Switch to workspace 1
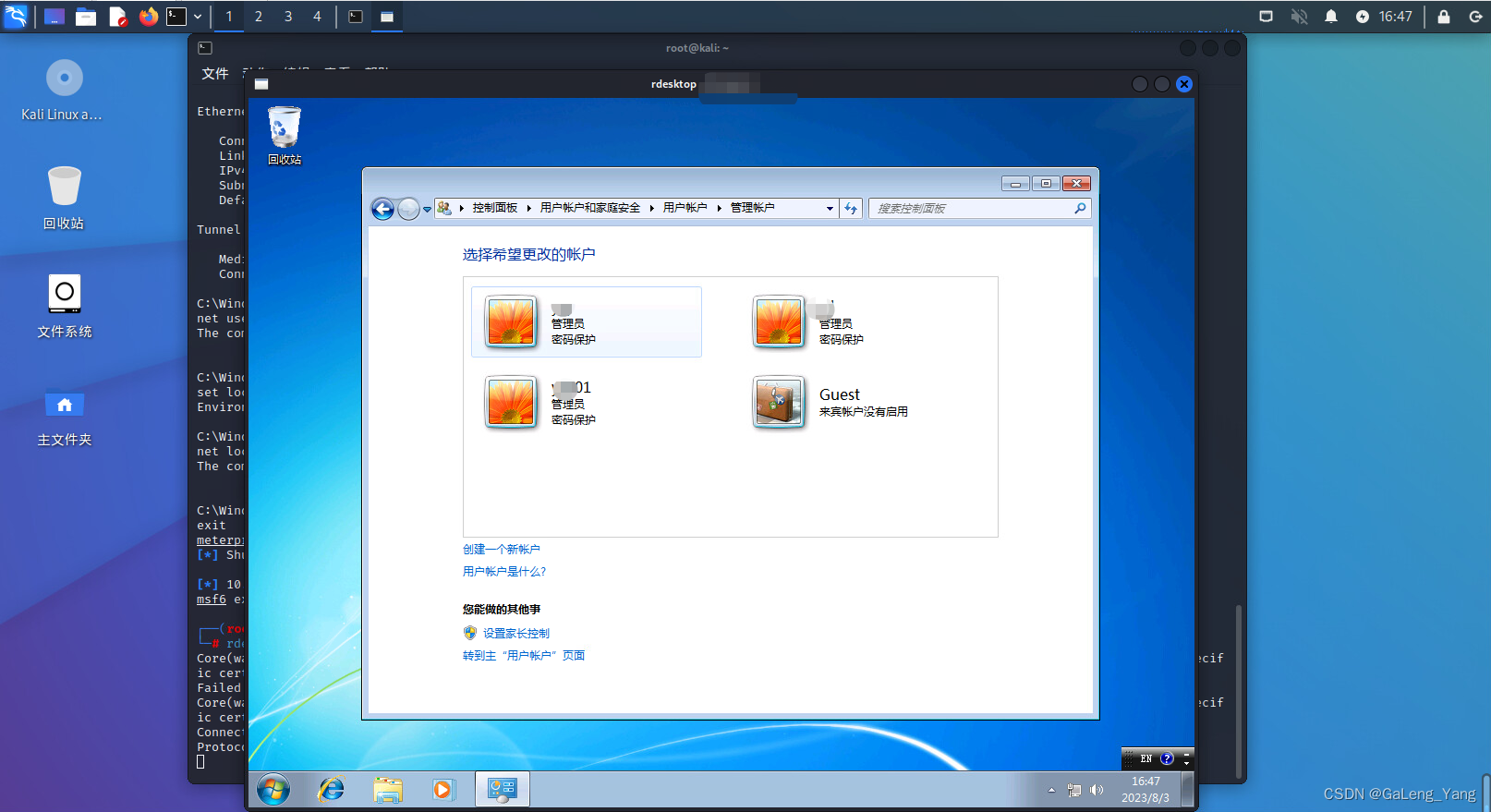This screenshot has height=812, width=1491. point(229,17)
